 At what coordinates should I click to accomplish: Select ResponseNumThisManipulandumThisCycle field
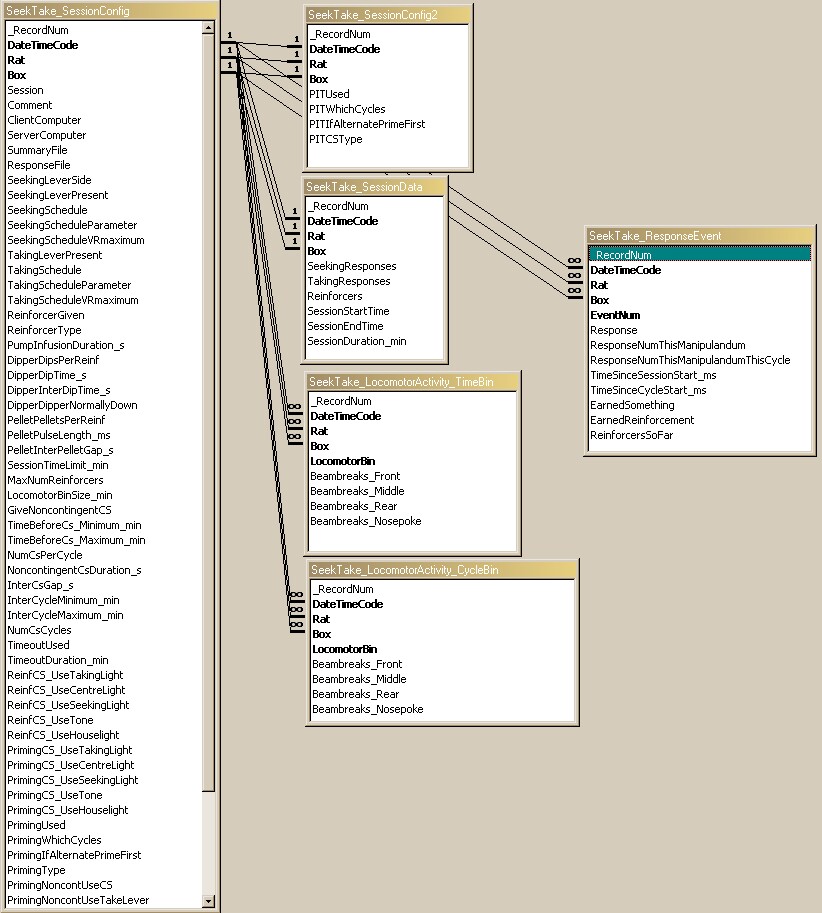coord(690,360)
